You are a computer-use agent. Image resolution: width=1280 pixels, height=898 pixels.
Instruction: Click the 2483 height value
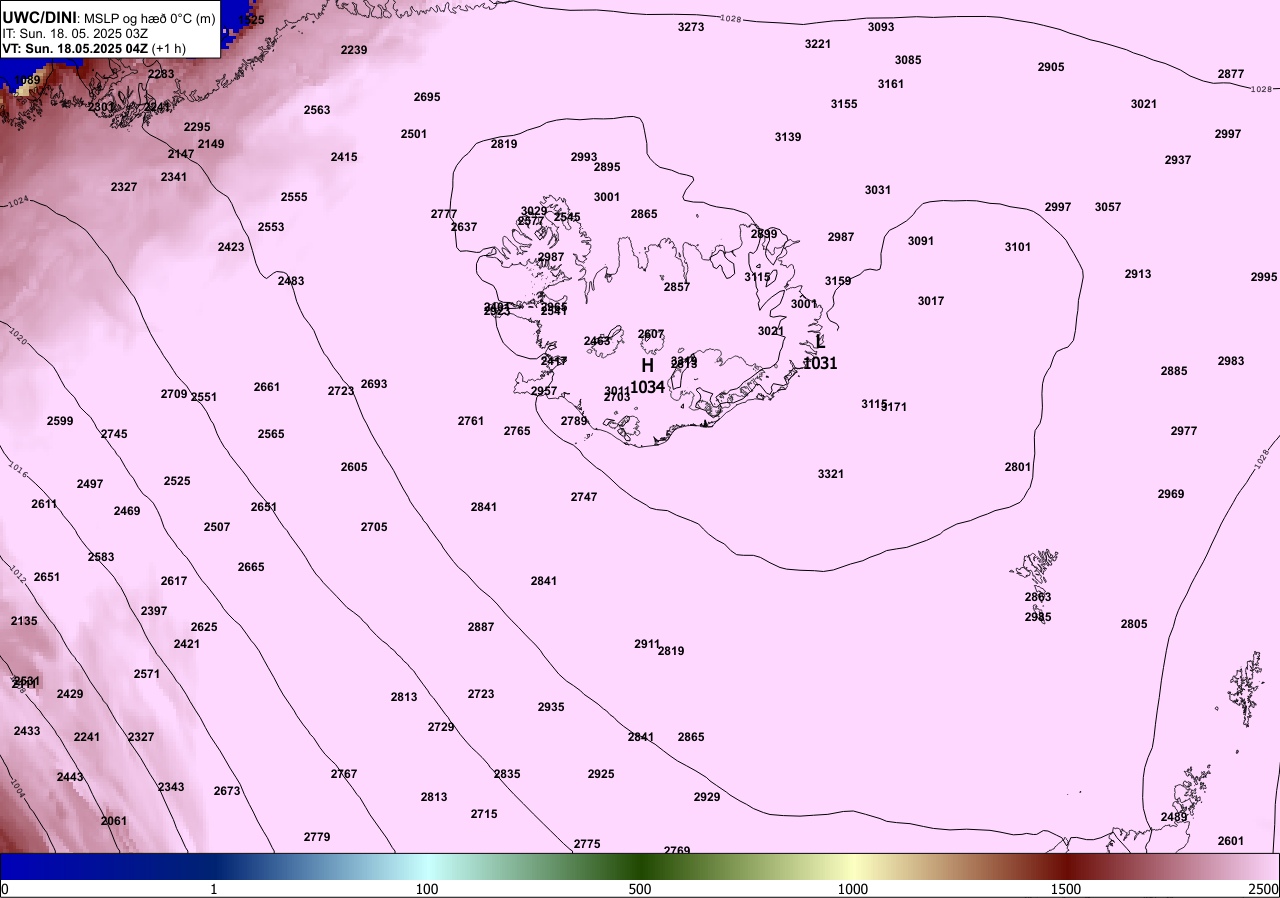pos(291,281)
